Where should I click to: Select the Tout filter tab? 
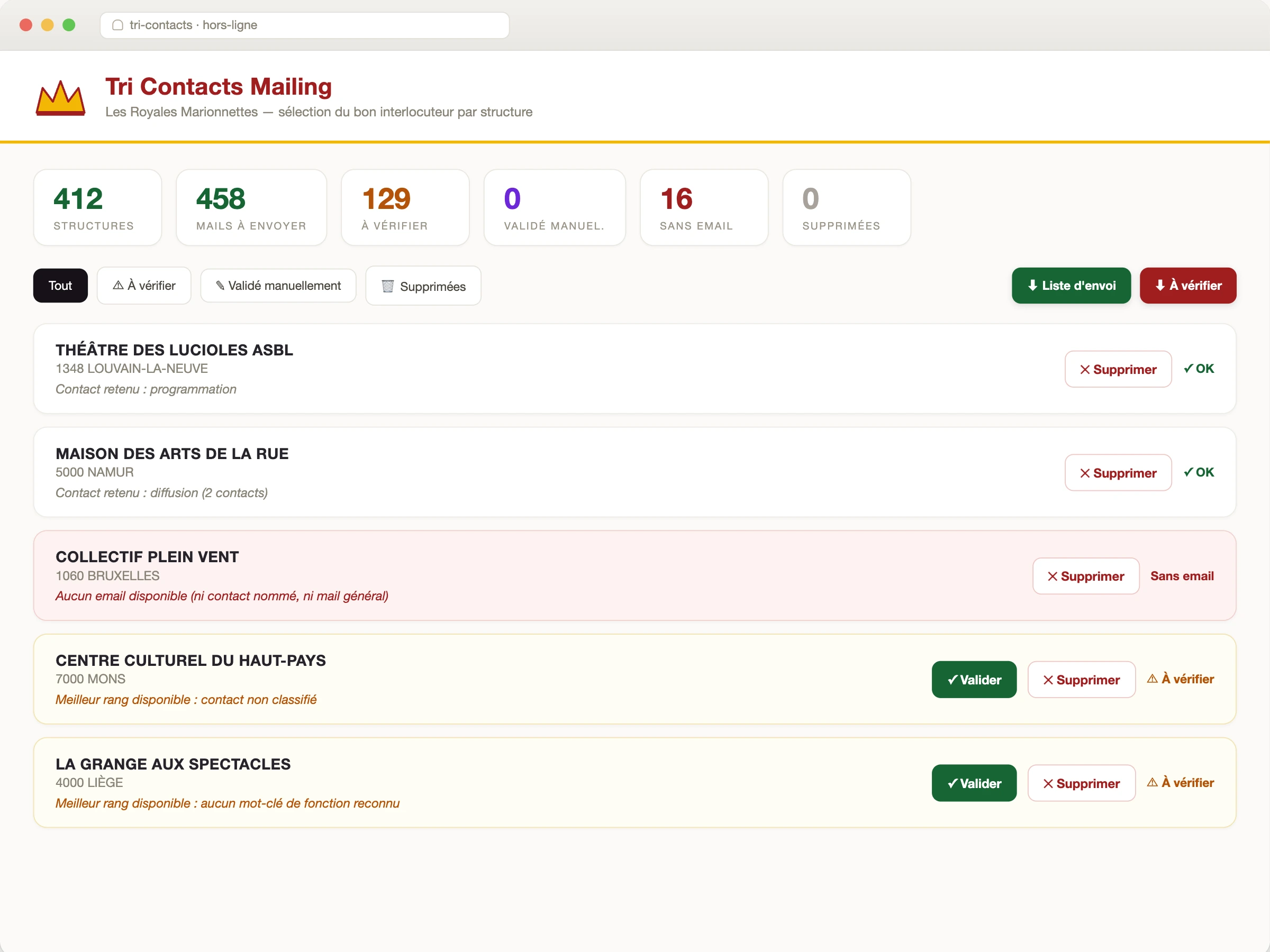(x=60, y=285)
